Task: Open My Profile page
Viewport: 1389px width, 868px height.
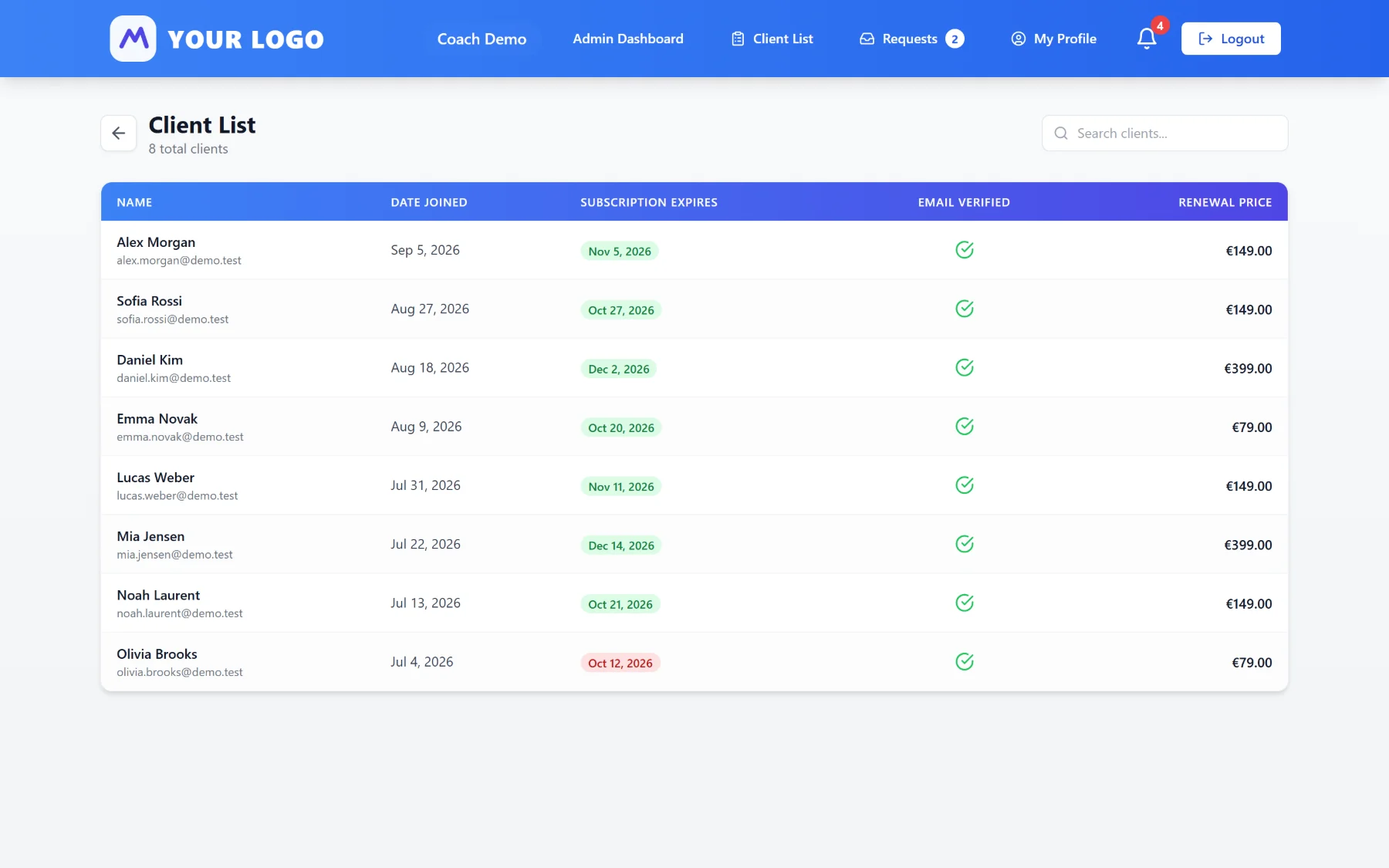Action: tap(1053, 39)
